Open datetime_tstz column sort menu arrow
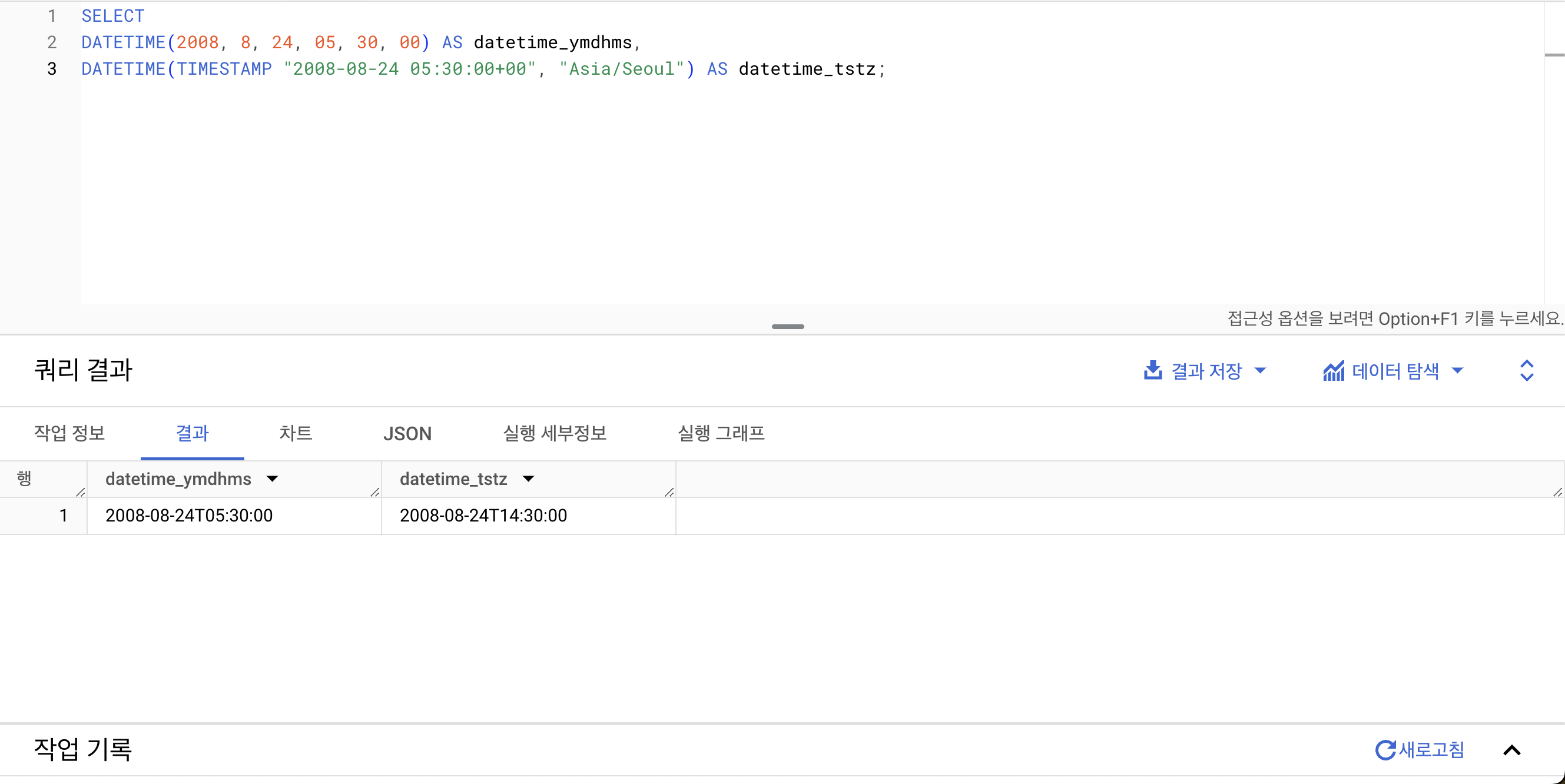This screenshot has width=1565, height=784. point(528,479)
